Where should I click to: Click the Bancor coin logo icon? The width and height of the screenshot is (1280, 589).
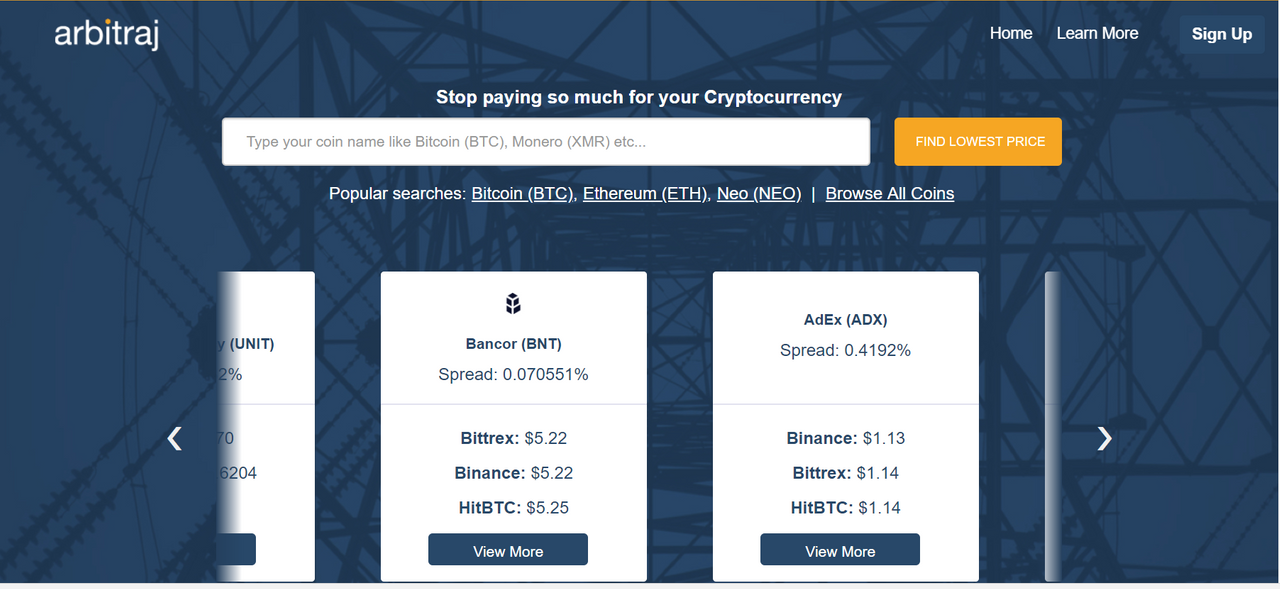coord(513,303)
